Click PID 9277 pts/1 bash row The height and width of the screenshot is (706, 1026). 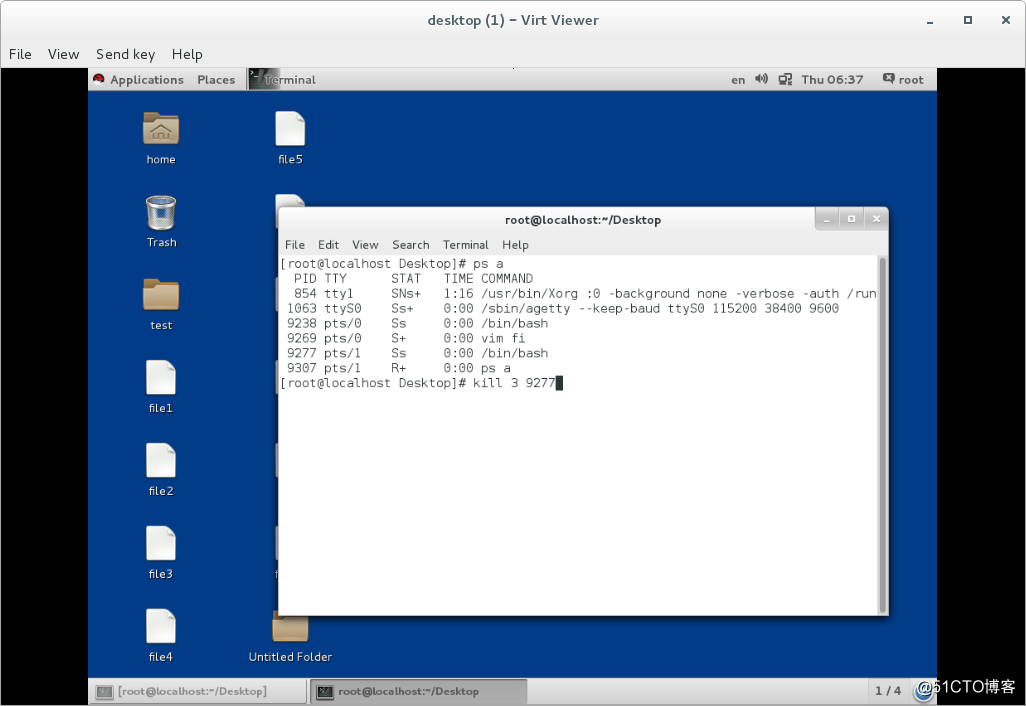(x=417, y=353)
